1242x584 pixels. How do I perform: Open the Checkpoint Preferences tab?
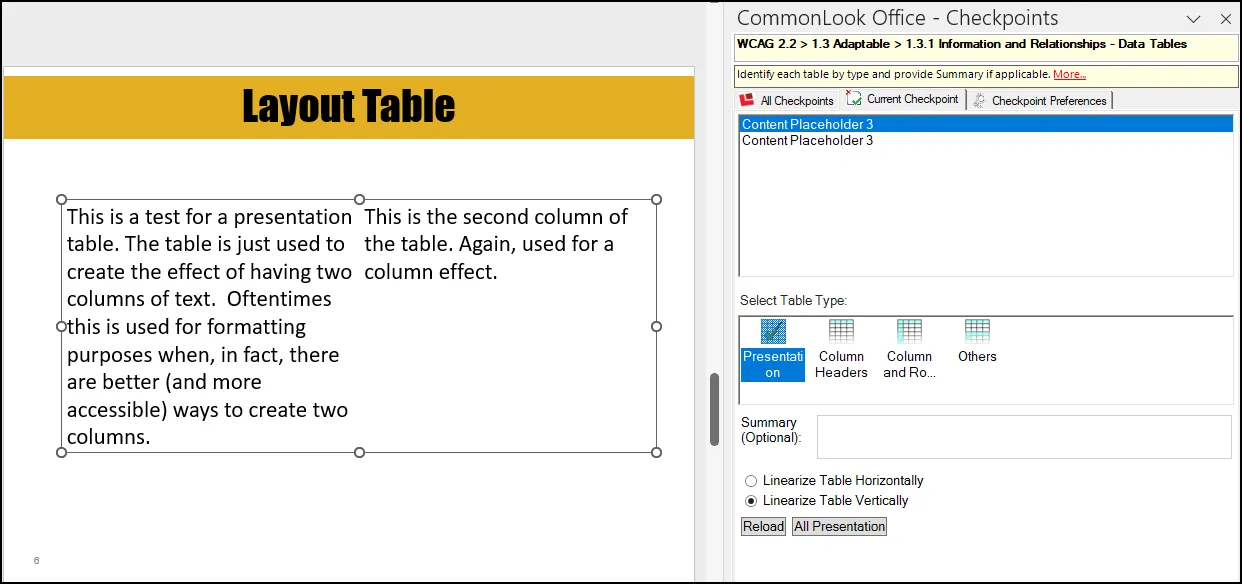pos(1040,100)
